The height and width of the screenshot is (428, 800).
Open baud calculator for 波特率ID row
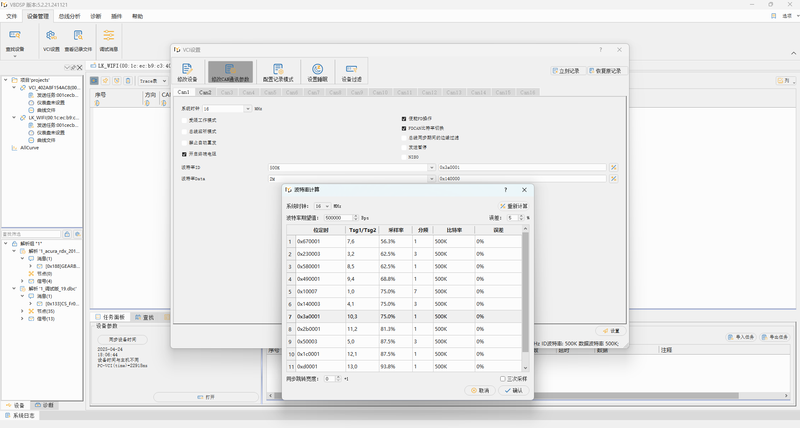[613, 167]
